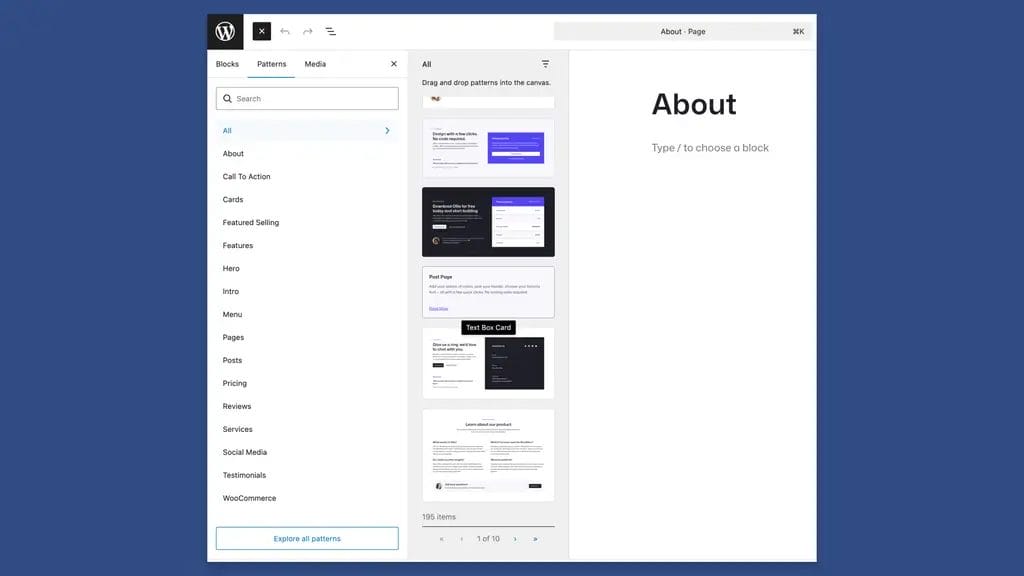1024x576 pixels.
Task: Click the magnifier icon in the search box
Action: click(x=230, y=98)
